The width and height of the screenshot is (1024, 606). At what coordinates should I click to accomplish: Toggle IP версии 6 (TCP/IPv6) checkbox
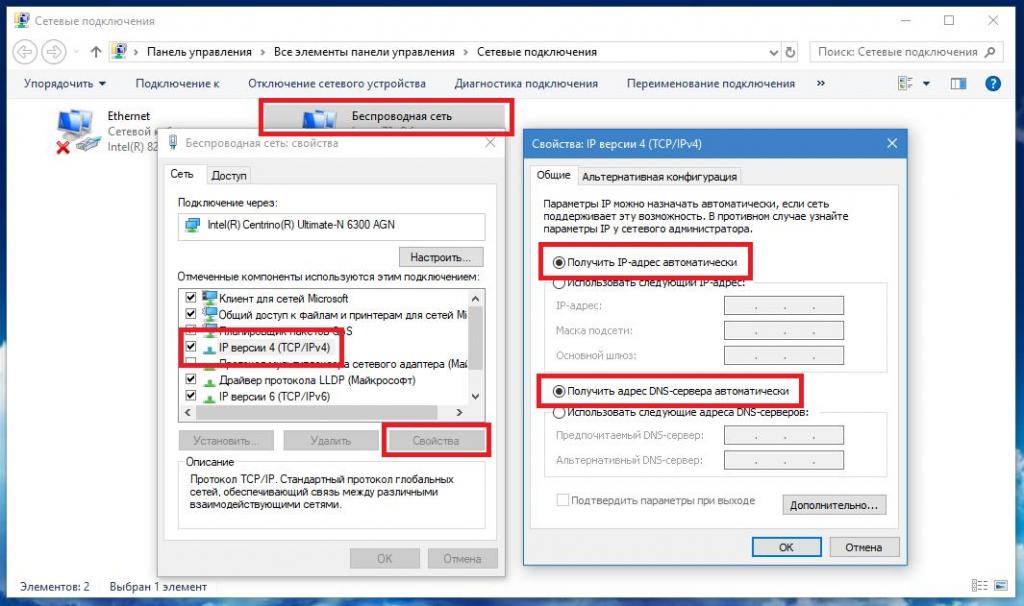(x=191, y=396)
